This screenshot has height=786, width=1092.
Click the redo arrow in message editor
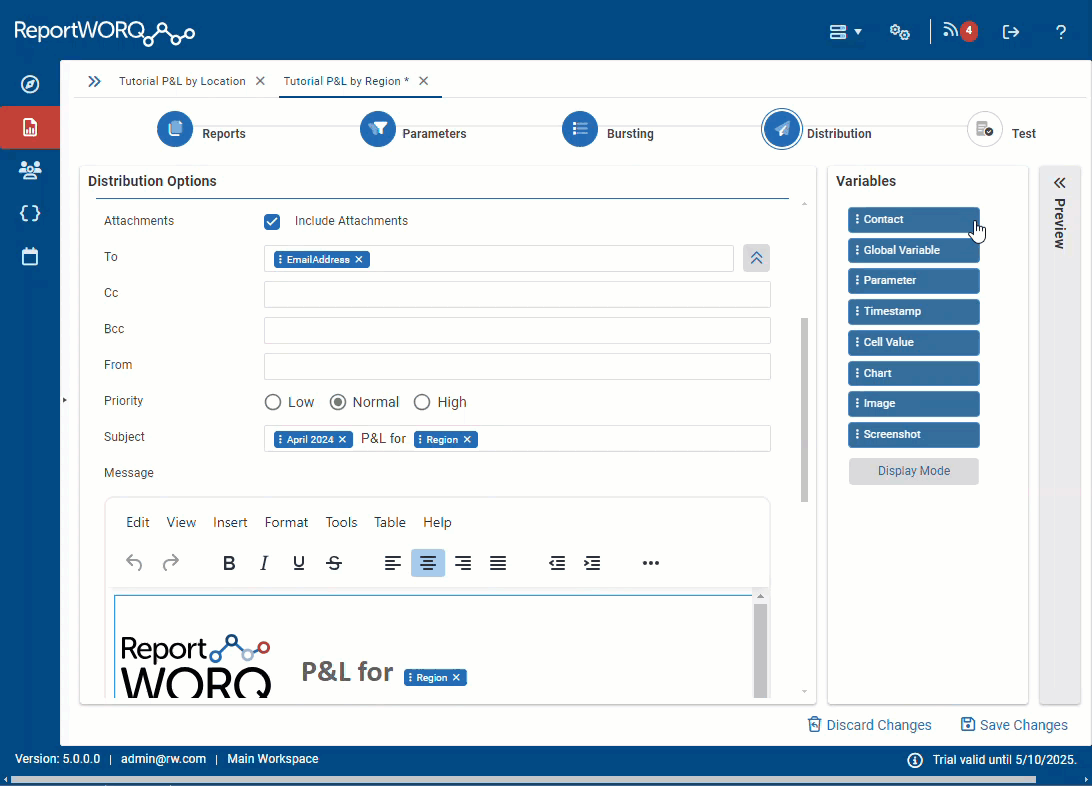pyautogui.click(x=171, y=563)
